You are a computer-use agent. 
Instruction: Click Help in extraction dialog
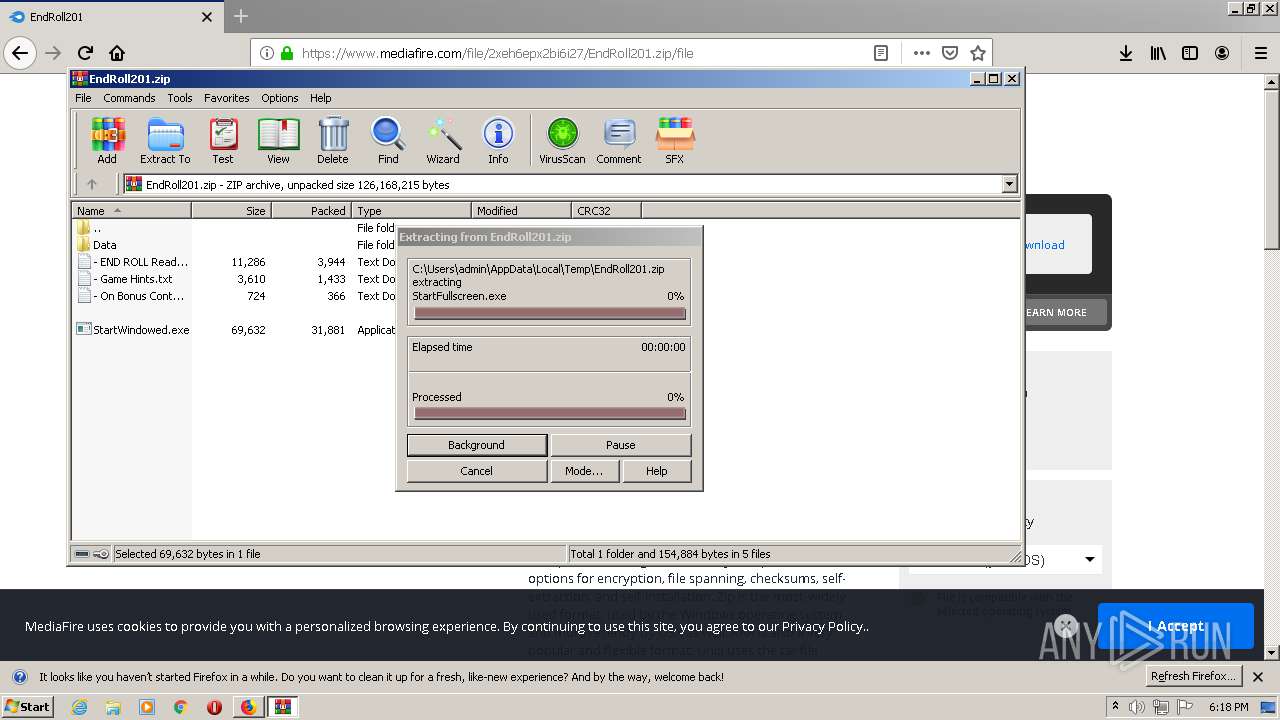[x=656, y=471]
